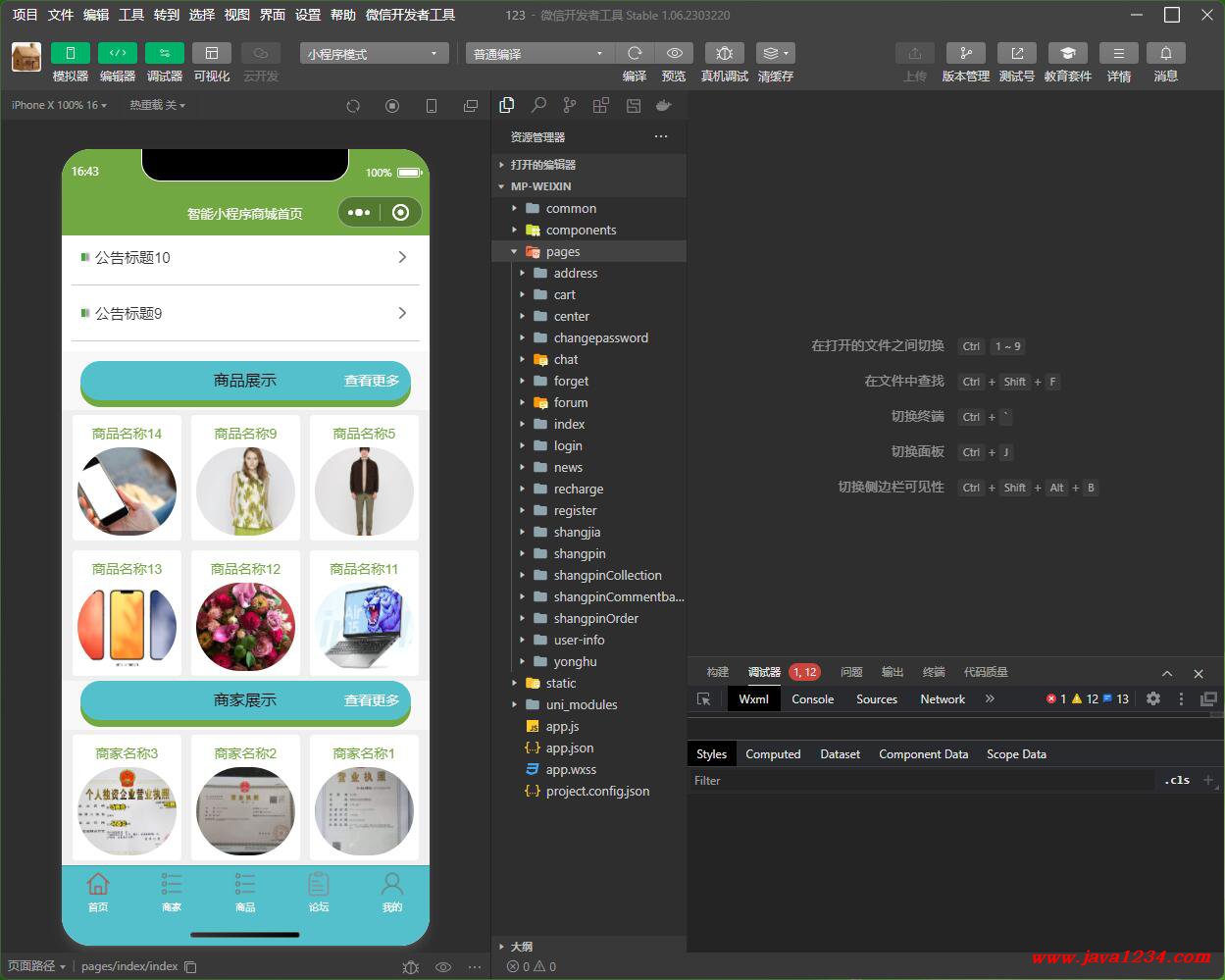Open the test account icon
Image resolution: width=1225 pixels, height=980 pixels.
pyautogui.click(x=1017, y=53)
